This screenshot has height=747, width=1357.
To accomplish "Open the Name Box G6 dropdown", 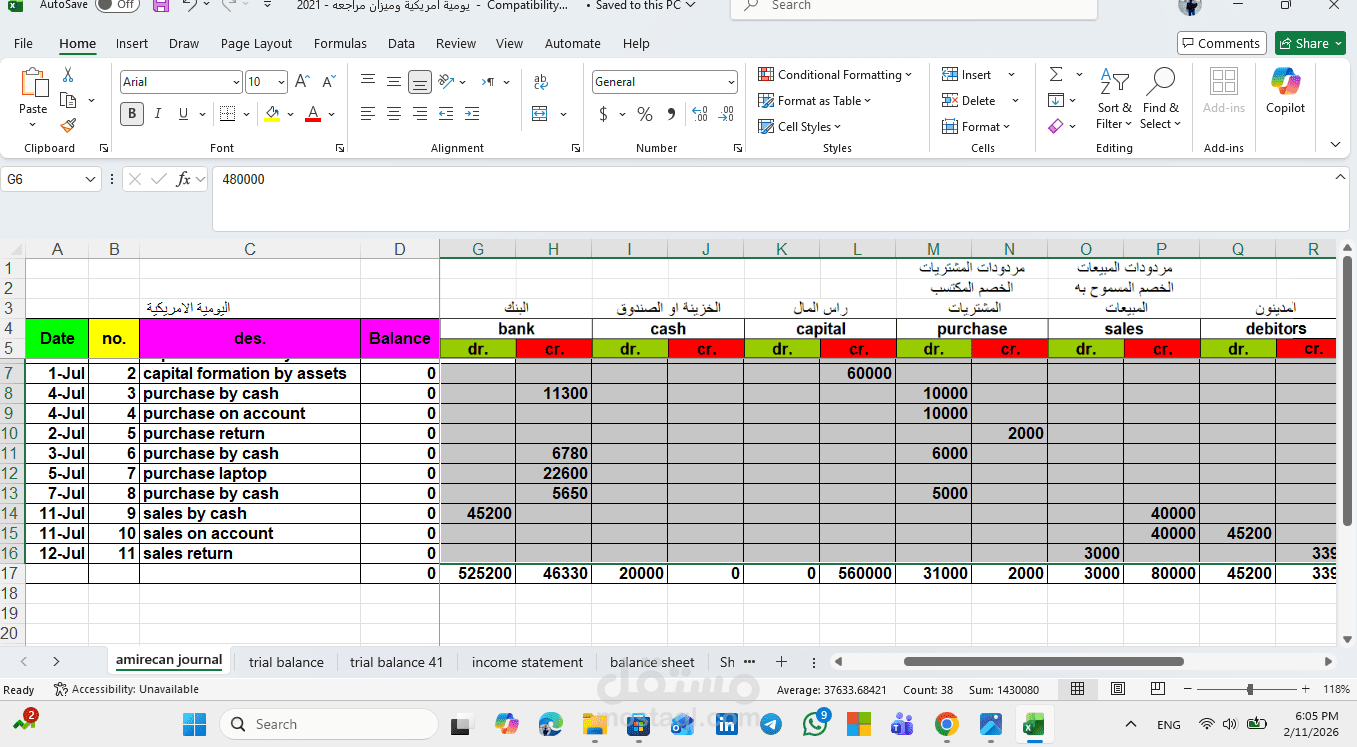I will (91, 179).
